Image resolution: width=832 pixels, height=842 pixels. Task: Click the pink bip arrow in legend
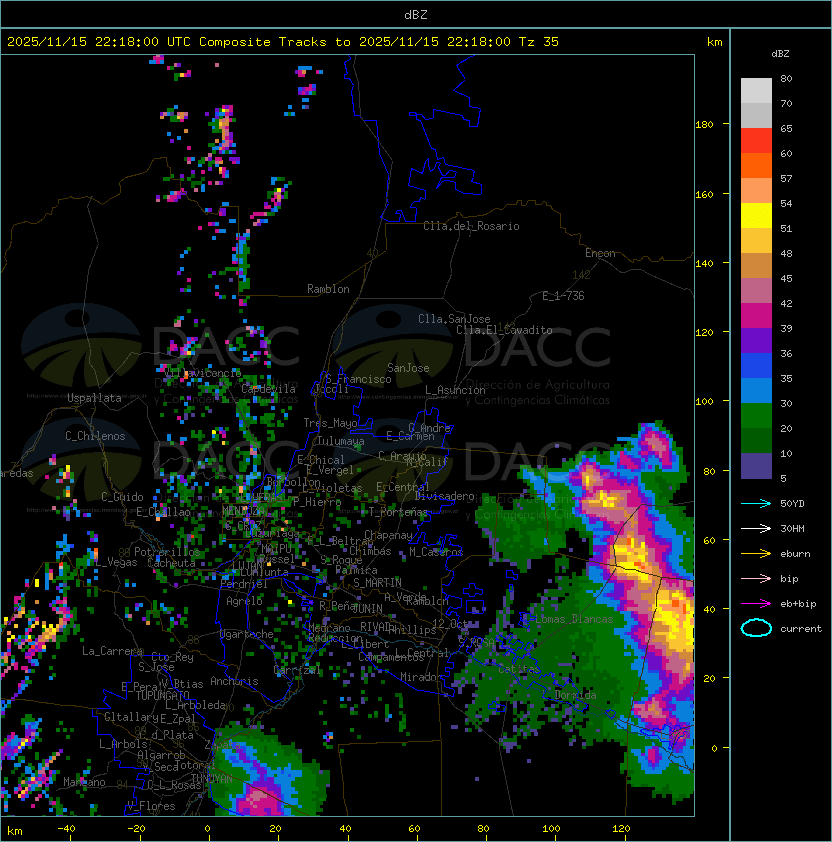[756, 578]
